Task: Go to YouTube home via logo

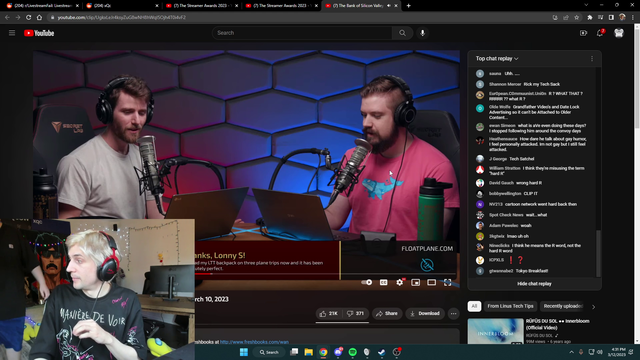Action: (39, 33)
